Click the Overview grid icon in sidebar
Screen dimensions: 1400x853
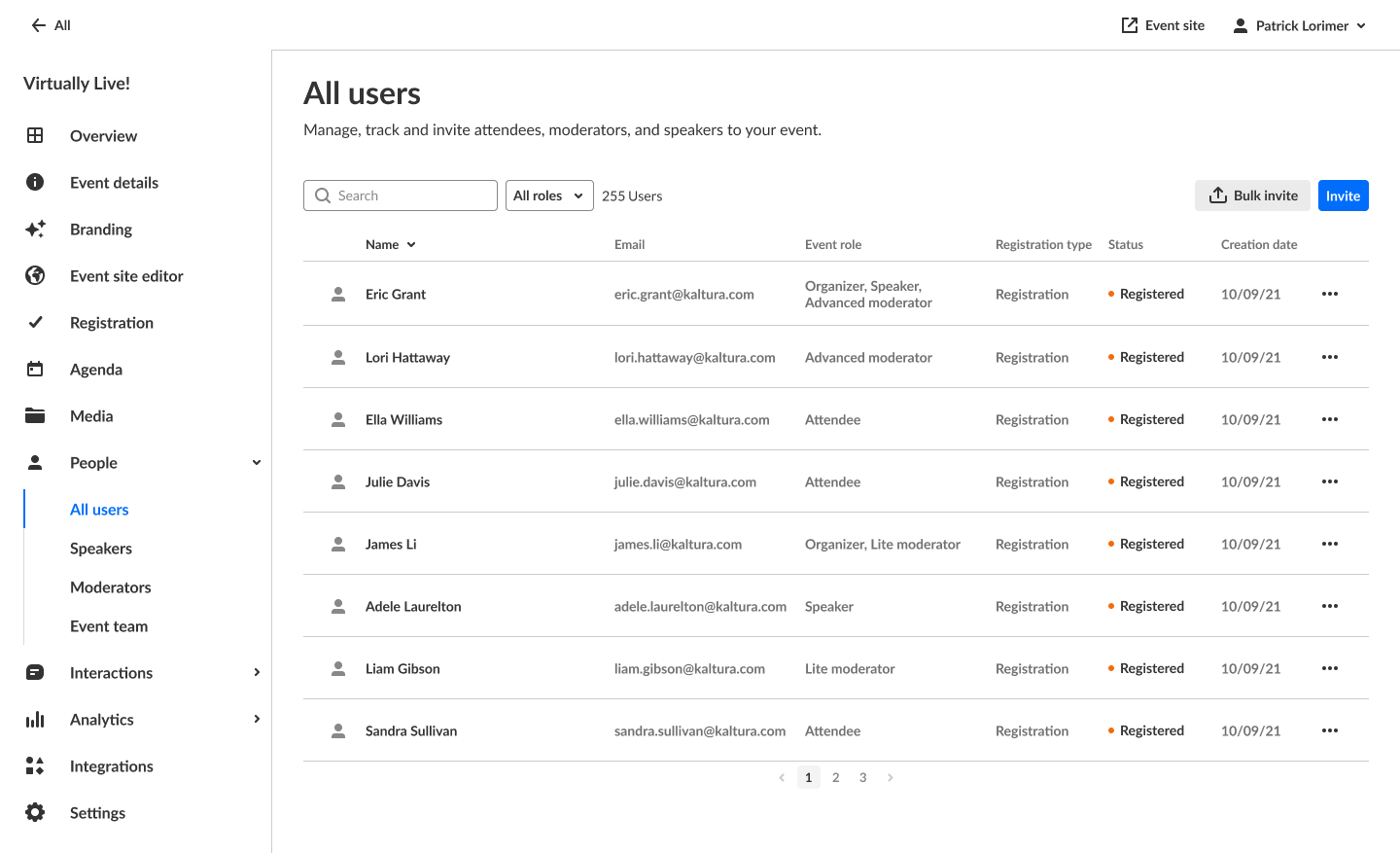[x=35, y=136]
